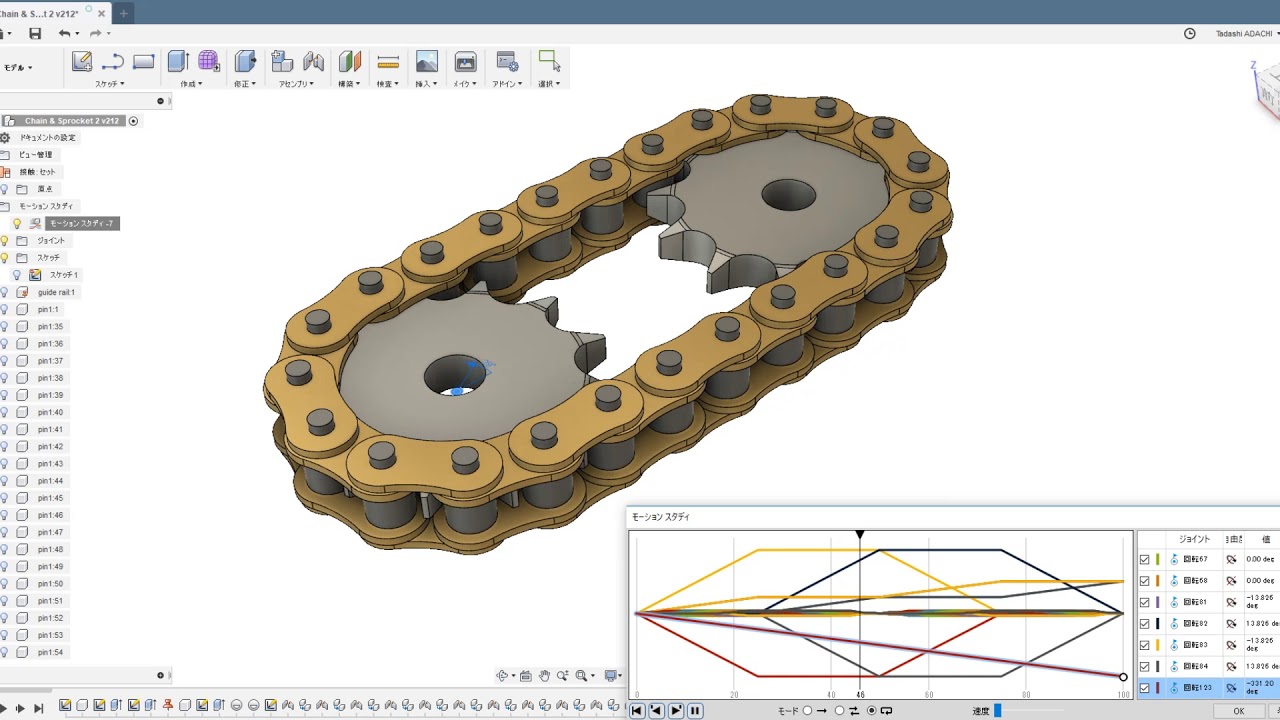Click the Pan hand icon
The image size is (1280, 720).
544,676
